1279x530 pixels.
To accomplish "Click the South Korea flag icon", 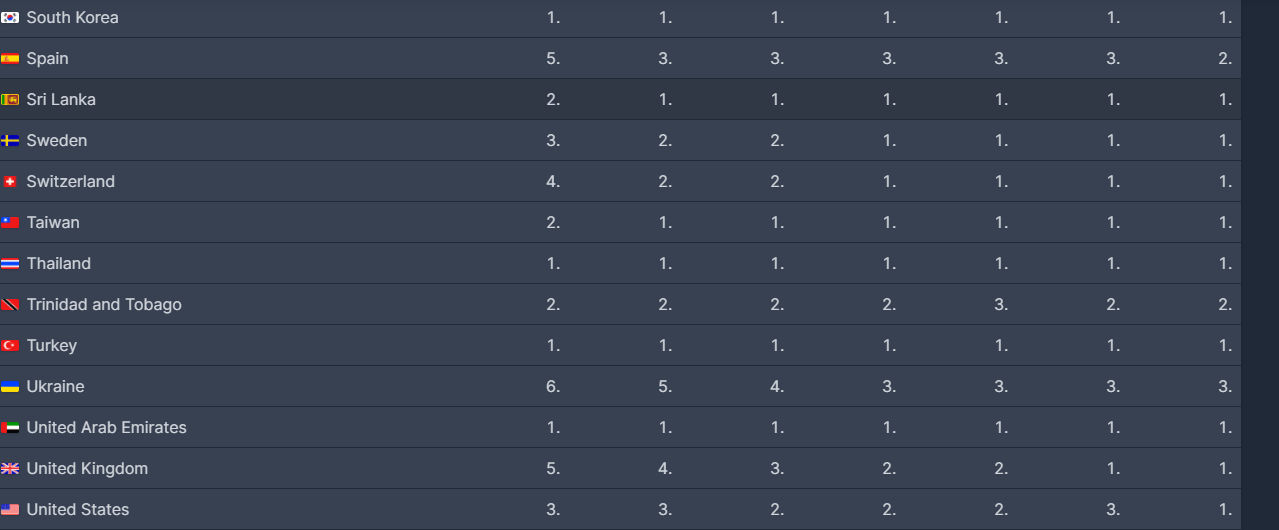I will click(10, 18).
